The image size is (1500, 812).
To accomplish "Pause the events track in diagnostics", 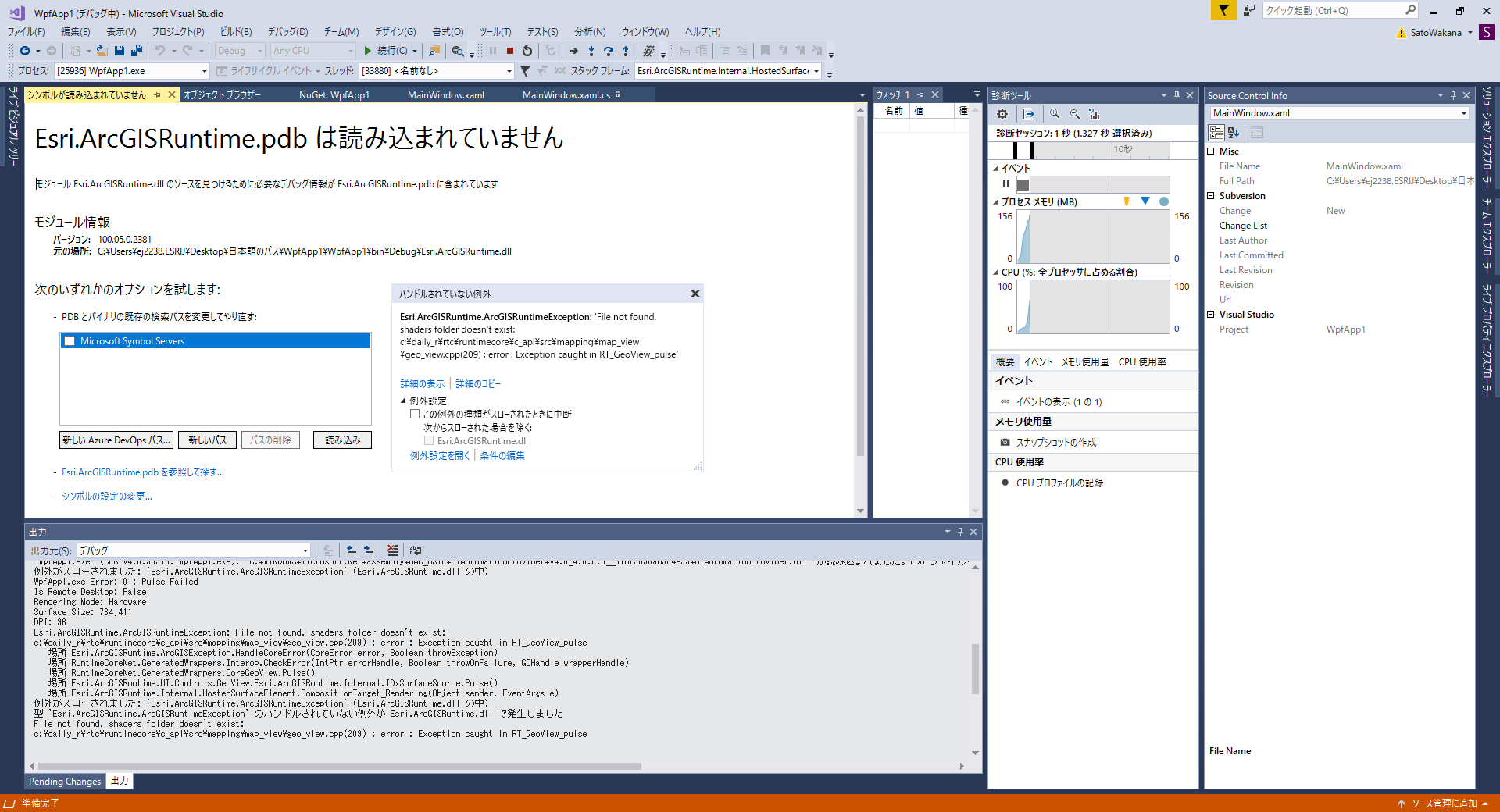I will tap(1006, 184).
